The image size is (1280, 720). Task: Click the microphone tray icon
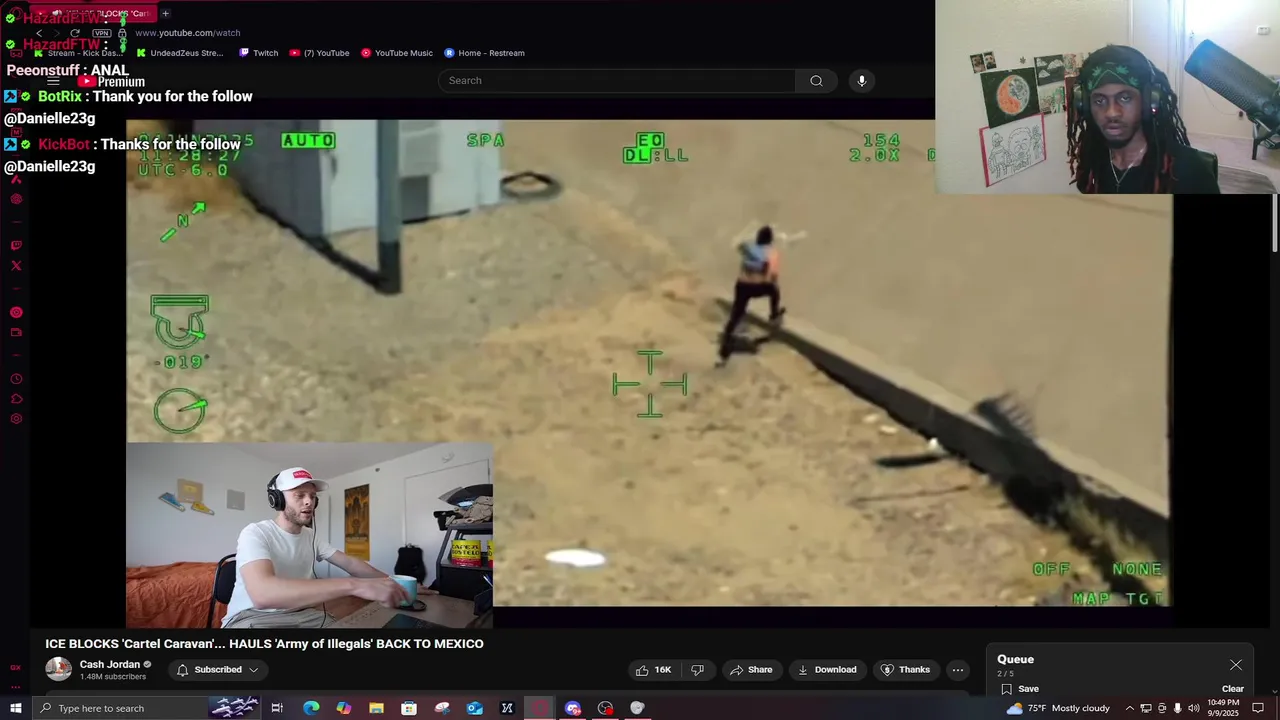(x=1177, y=708)
